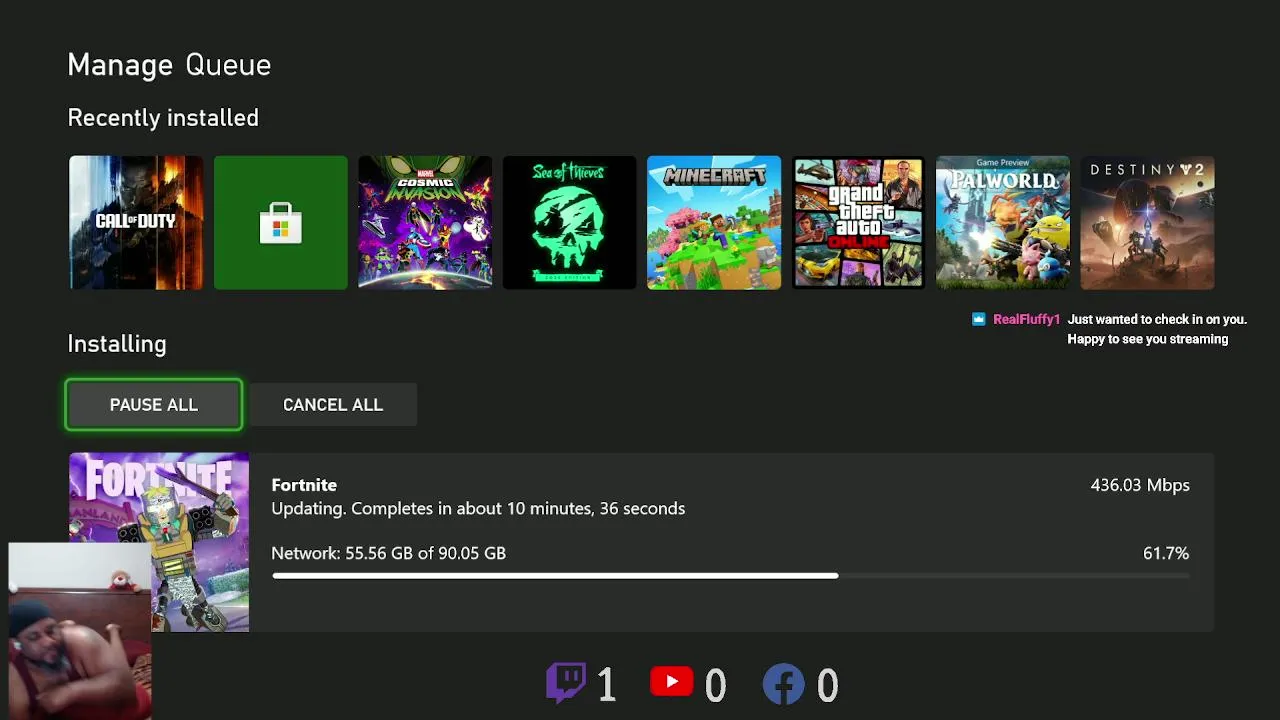Click 'Network: 55.56 GB of 90.05 GB' text
Screen dimensions: 1280x720
coord(389,553)
